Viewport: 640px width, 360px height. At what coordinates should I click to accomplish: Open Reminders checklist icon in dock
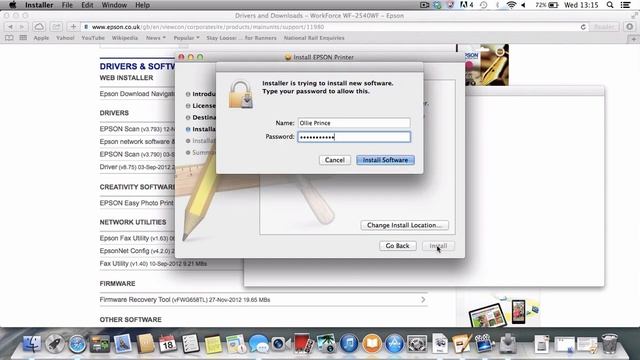(190, 344)
